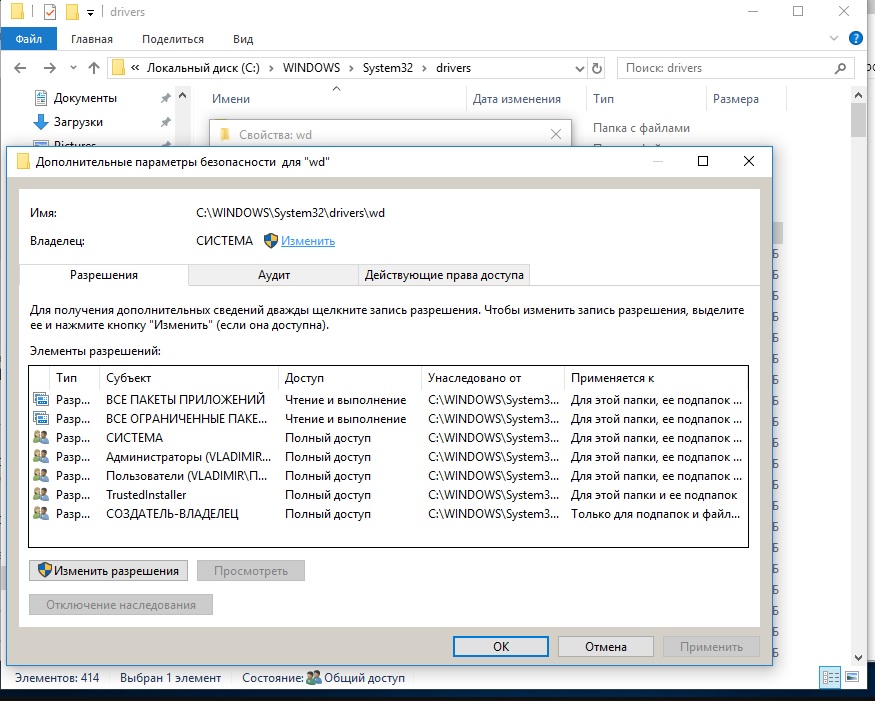The height and width of the screenshot is (701, 875).
Task: Click the СОЗДАТЕЛЬ-ВЛАДЕЛЕЦ text in the list
Action: pos(172,513)
